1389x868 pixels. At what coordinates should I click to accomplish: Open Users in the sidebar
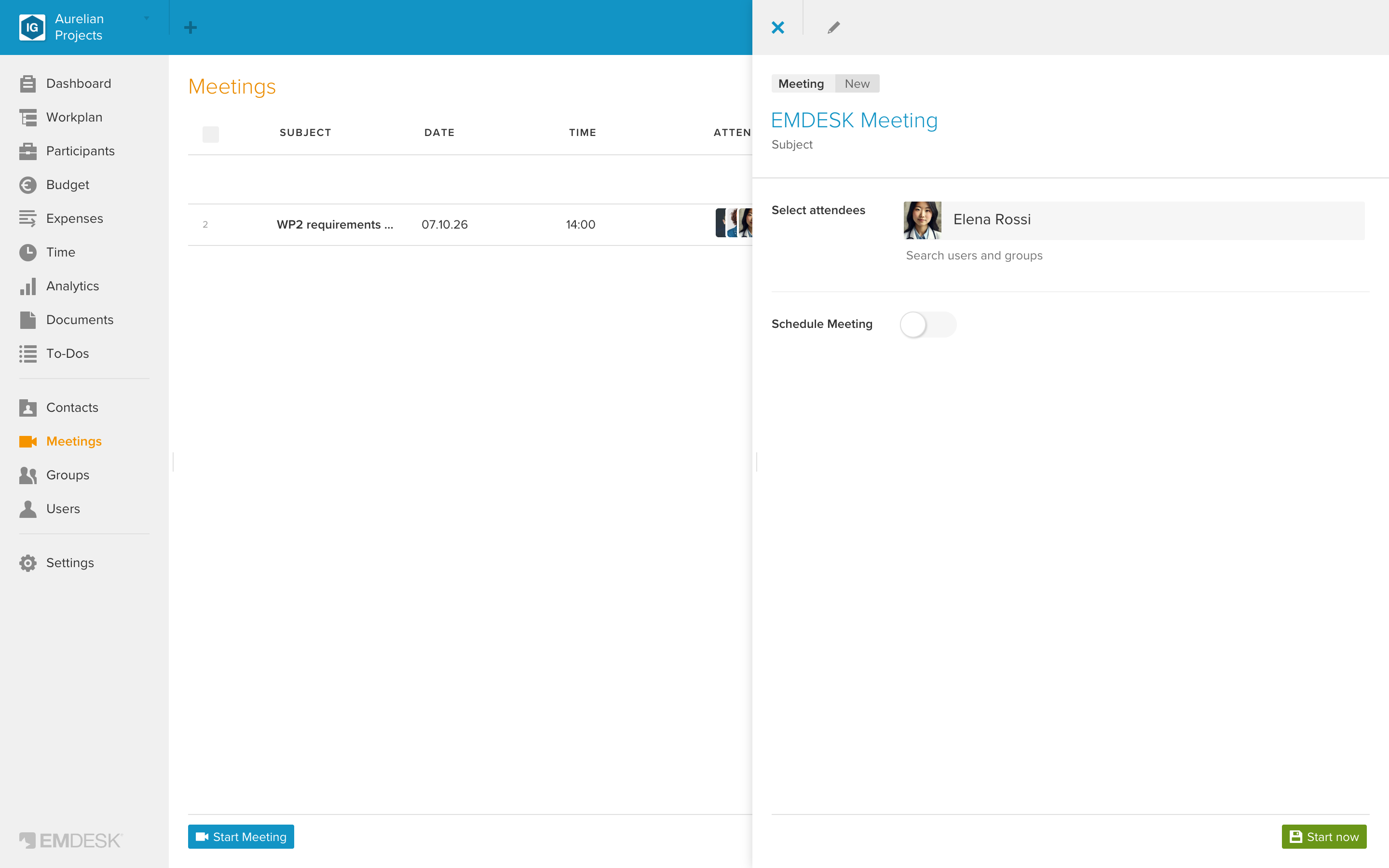click(x=63, y=509)
